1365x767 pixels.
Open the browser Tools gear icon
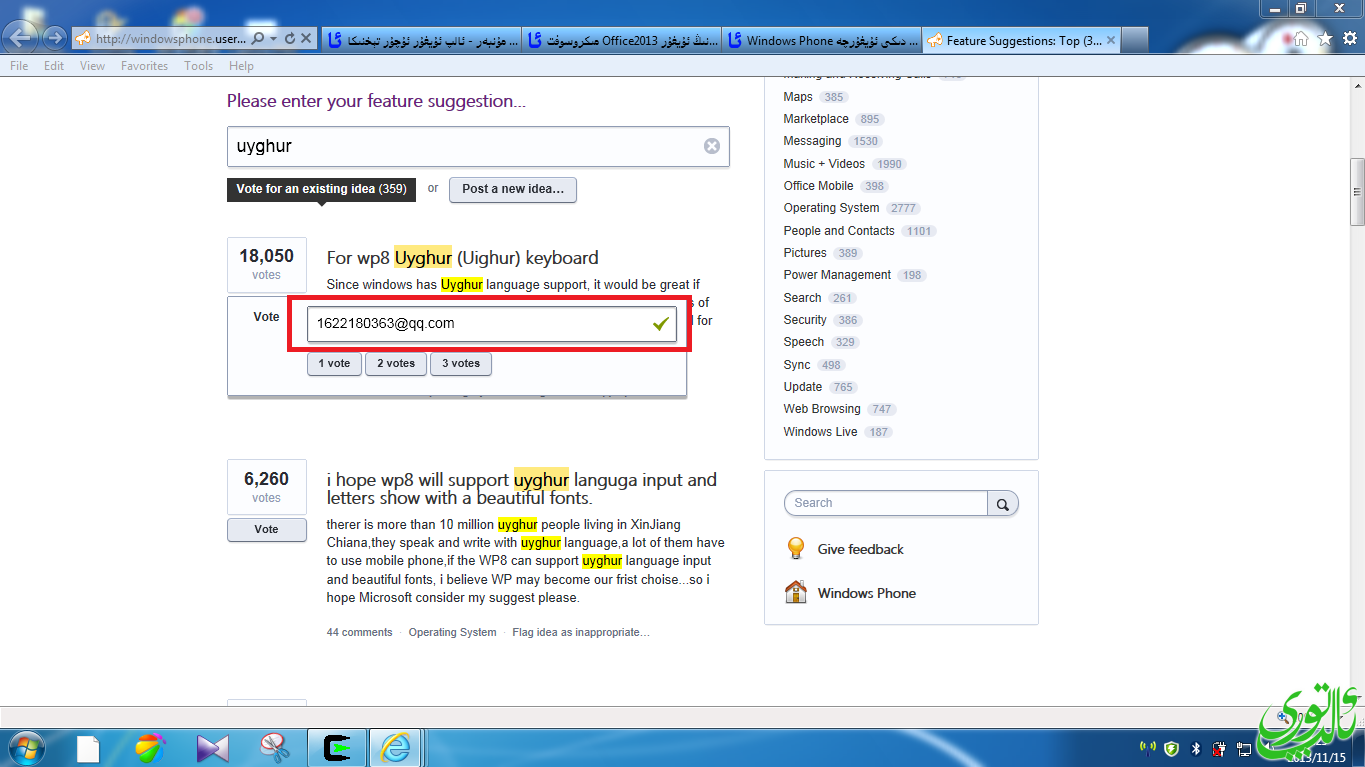point(1348,39)
